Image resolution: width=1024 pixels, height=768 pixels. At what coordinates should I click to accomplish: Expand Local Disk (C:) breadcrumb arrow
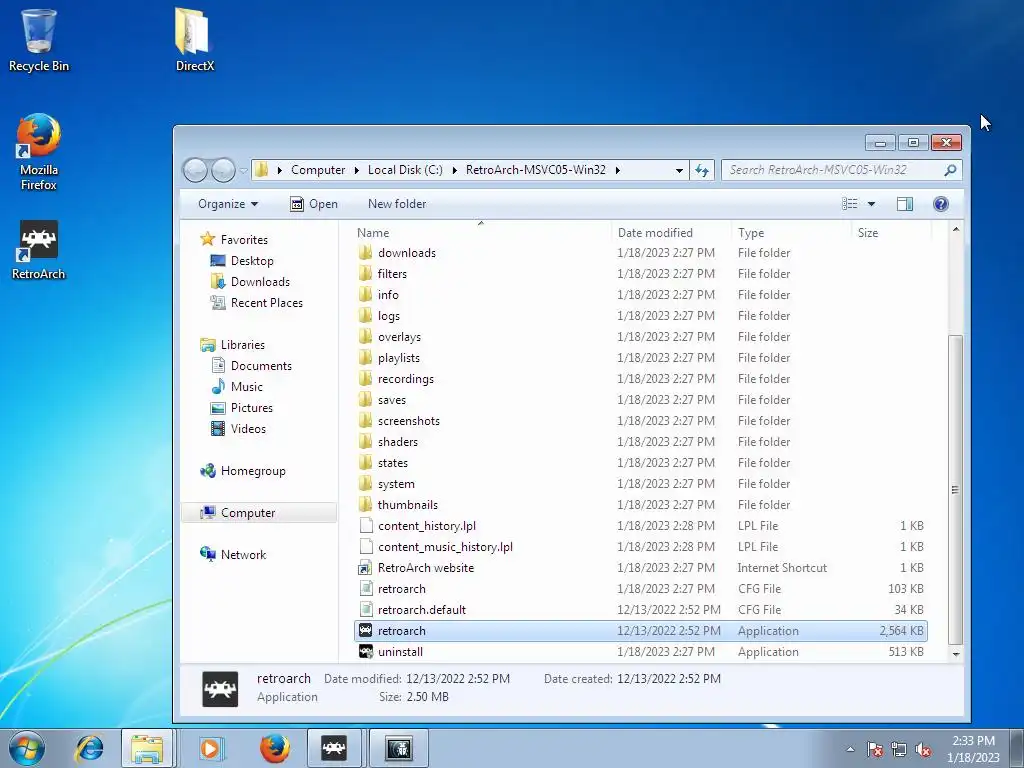(455, 170)
